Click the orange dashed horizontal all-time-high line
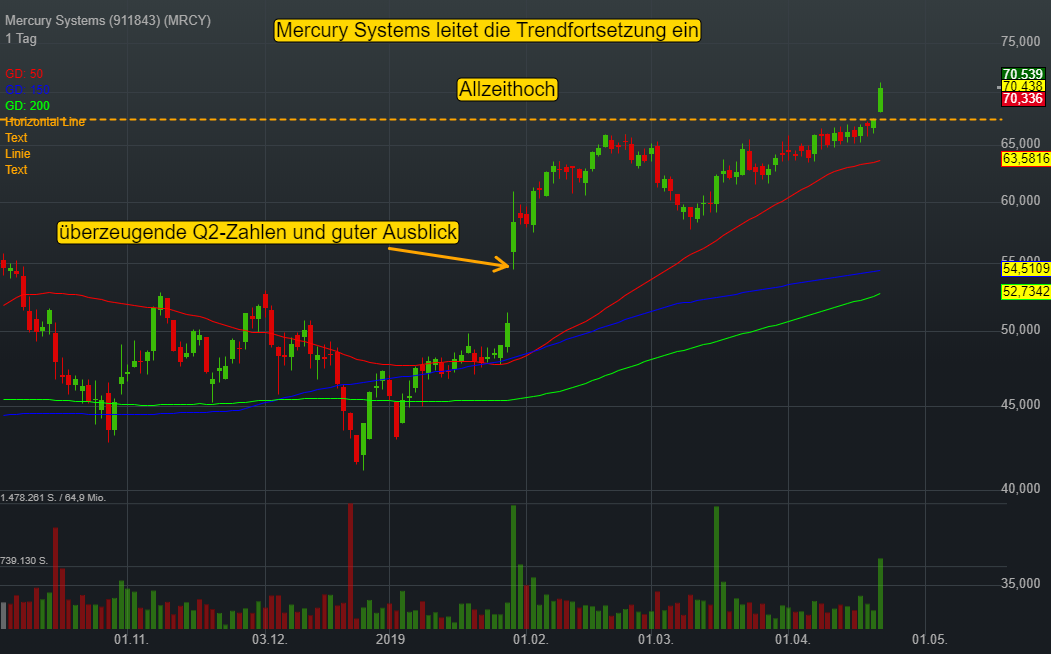Image resolution: width=1051 pixels, height=654 pixels. pyautogui.click(x=503, y=120)
